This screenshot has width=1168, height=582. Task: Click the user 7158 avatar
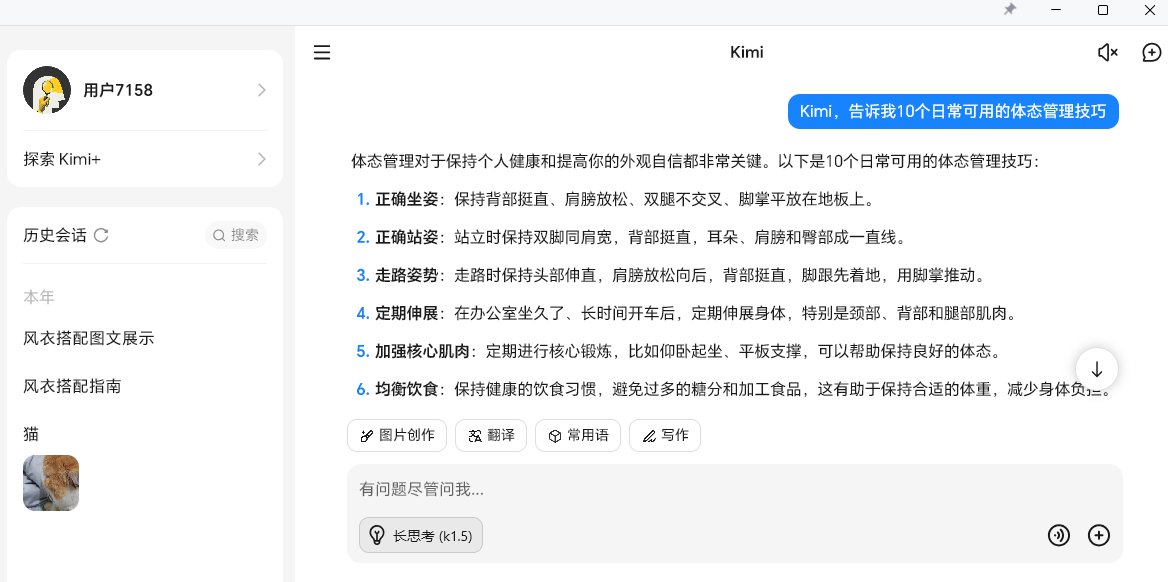click(47, 89)
